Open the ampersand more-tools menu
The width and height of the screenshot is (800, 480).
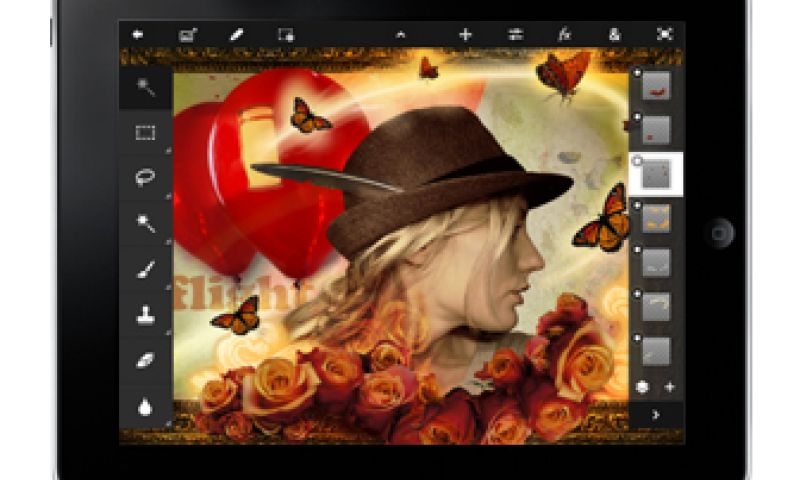click(x=614, y=35)
